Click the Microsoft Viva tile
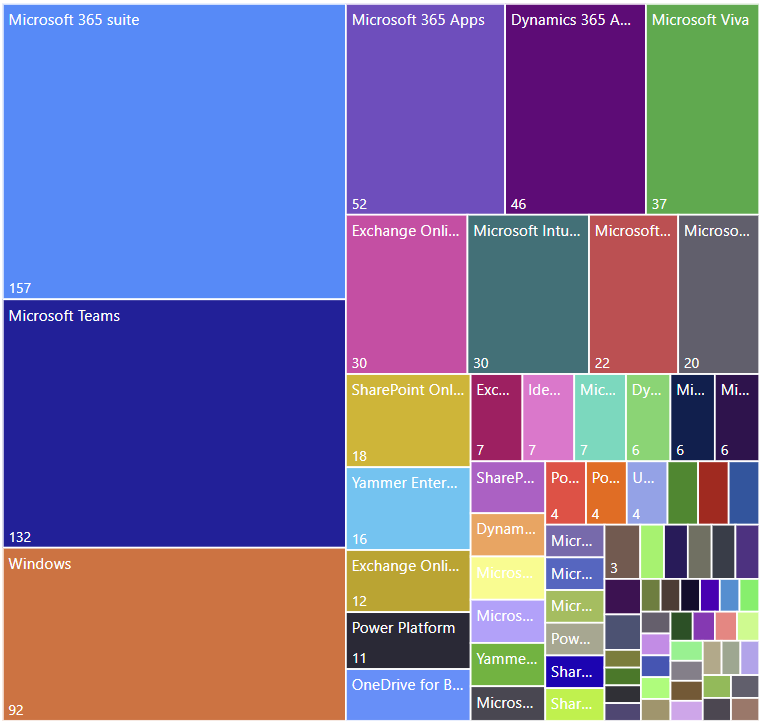Image resolution: width=759 pixels, height=721 pixels. (x=702, y=109)
